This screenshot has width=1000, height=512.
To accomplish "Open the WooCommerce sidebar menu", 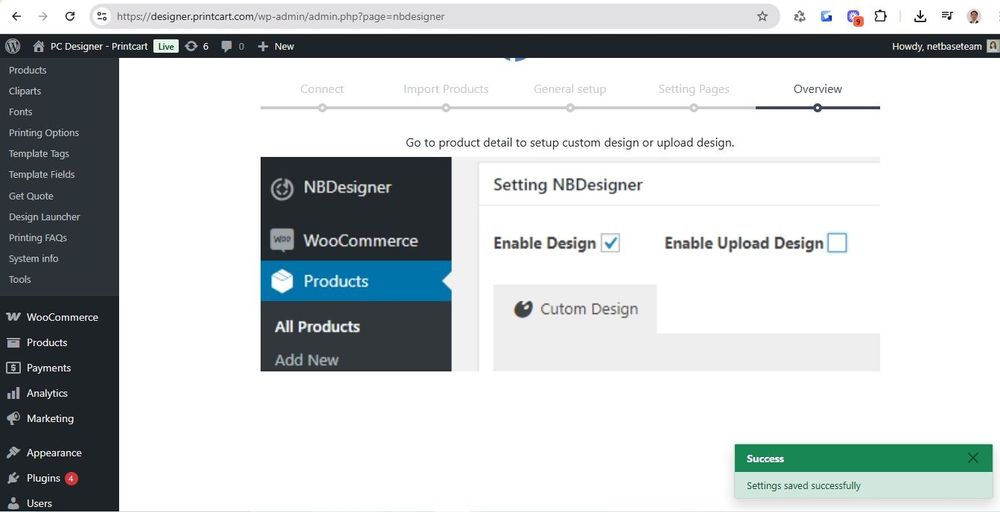I will (61, 317).
